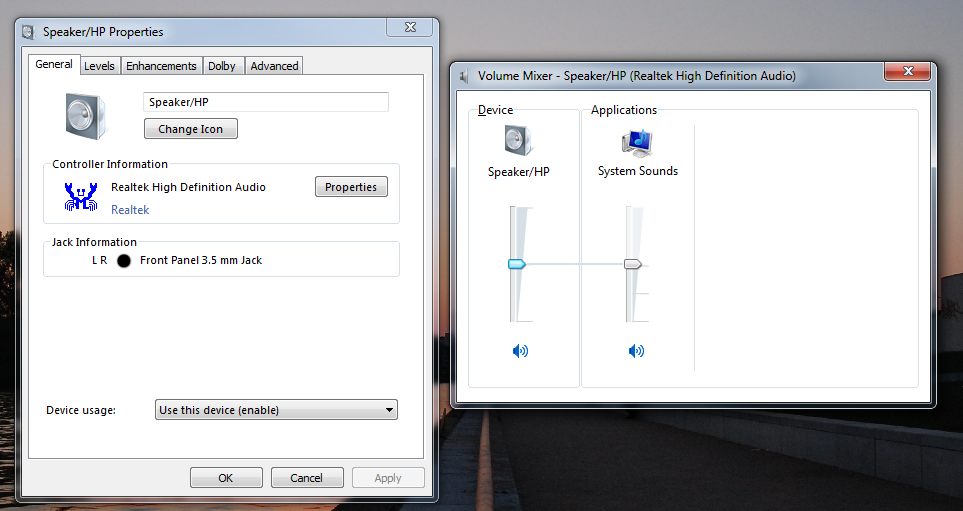963x511 pixels.
Task: Click the Speaker/HP device name field
Action: (x=266, y=102)
